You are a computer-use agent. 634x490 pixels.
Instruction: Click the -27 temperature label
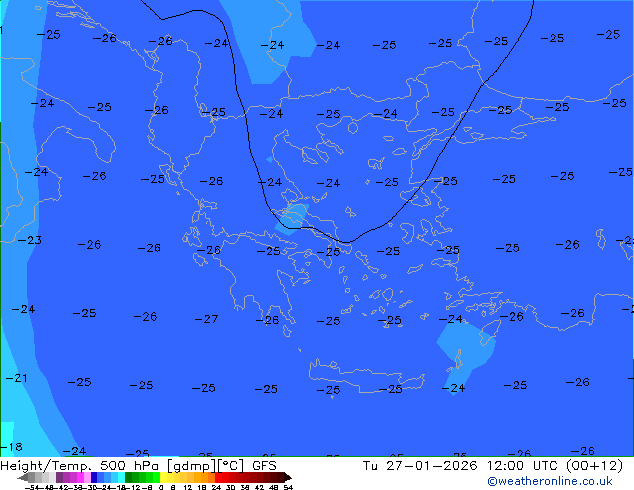point(206,319)
